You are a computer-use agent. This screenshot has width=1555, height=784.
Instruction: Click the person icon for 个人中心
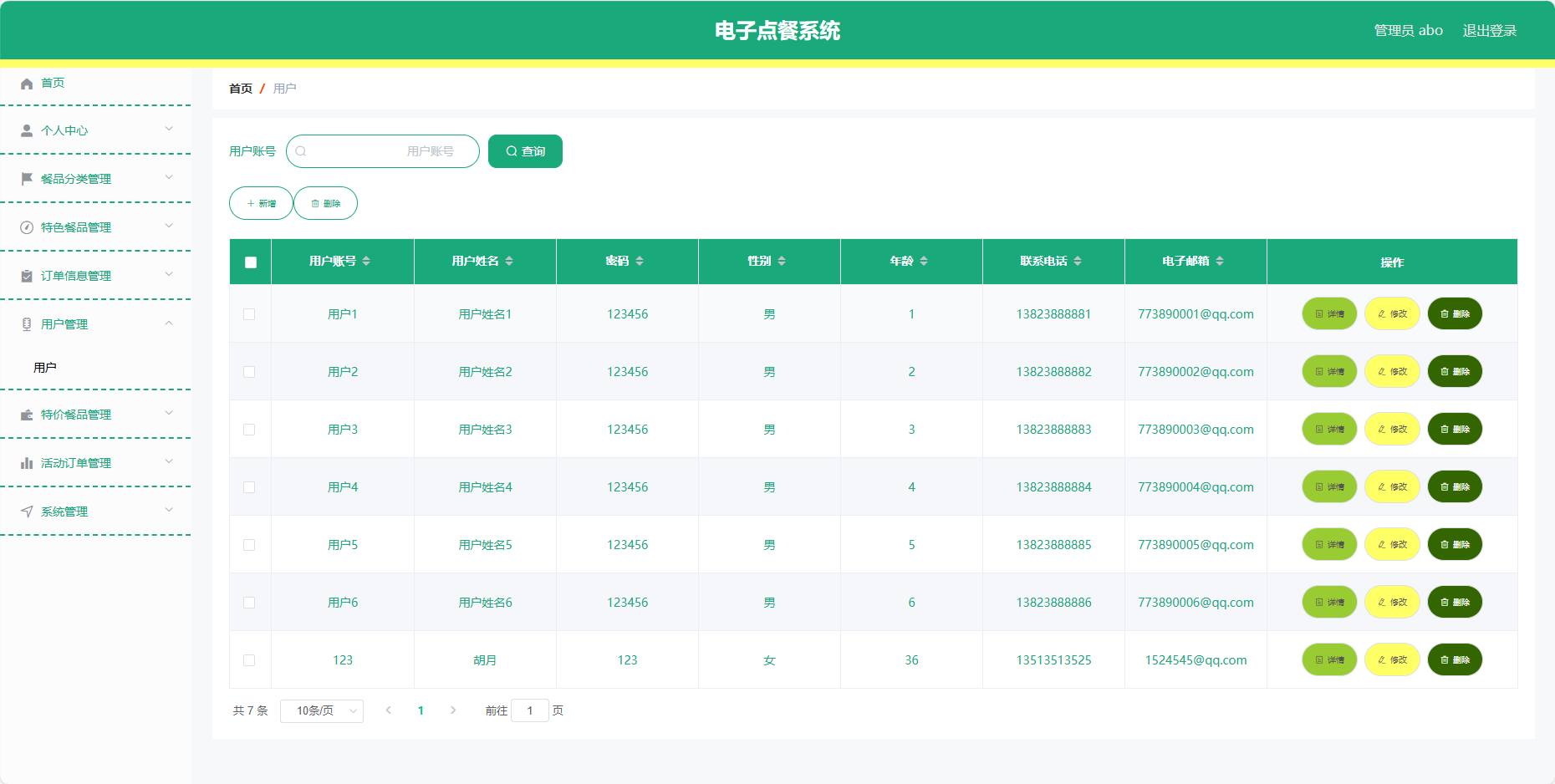coord(27,131)
